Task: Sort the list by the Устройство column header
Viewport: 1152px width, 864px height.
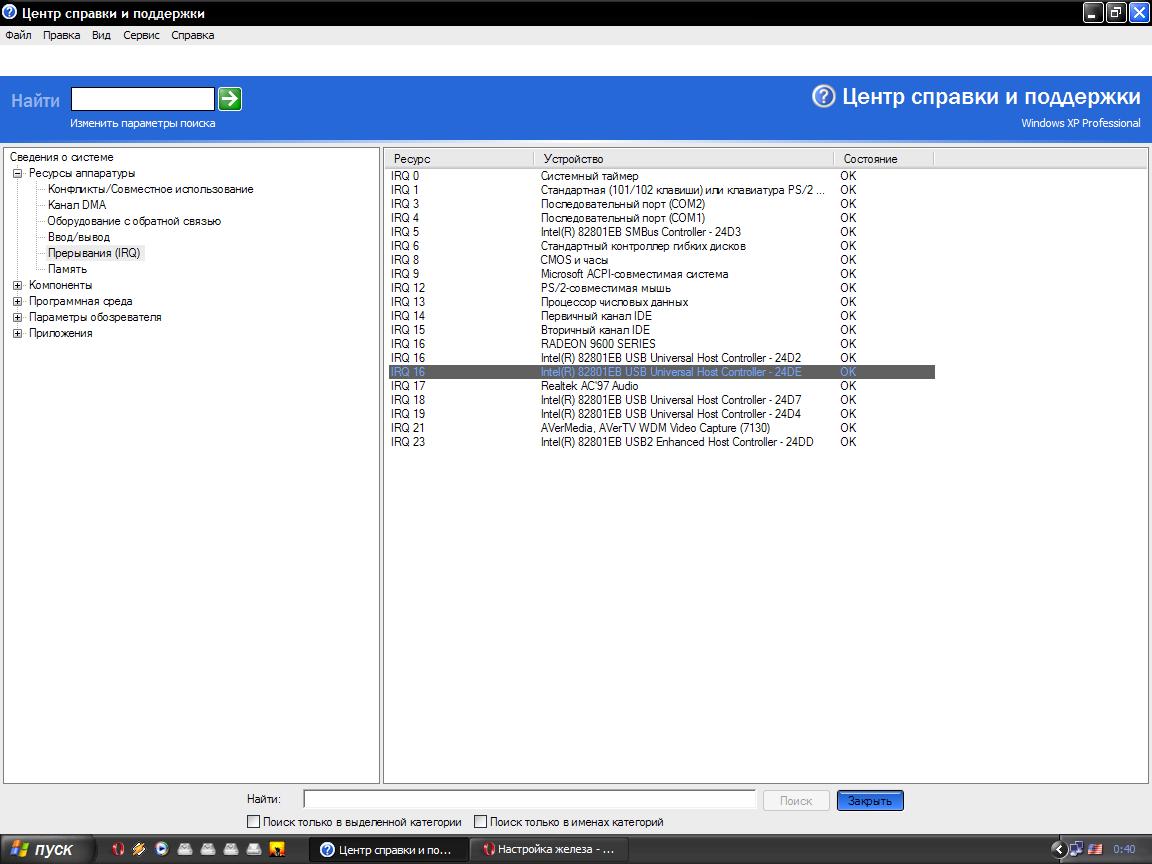Action: click(x=683, y=159)
